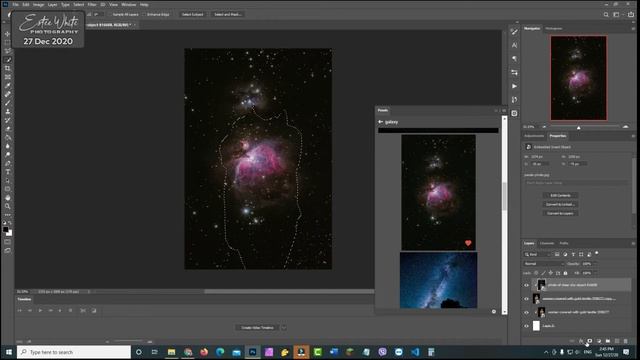Enable Enhance Edge checkbox
Viewport: 640px width, 360px height.
coord(144,14)
